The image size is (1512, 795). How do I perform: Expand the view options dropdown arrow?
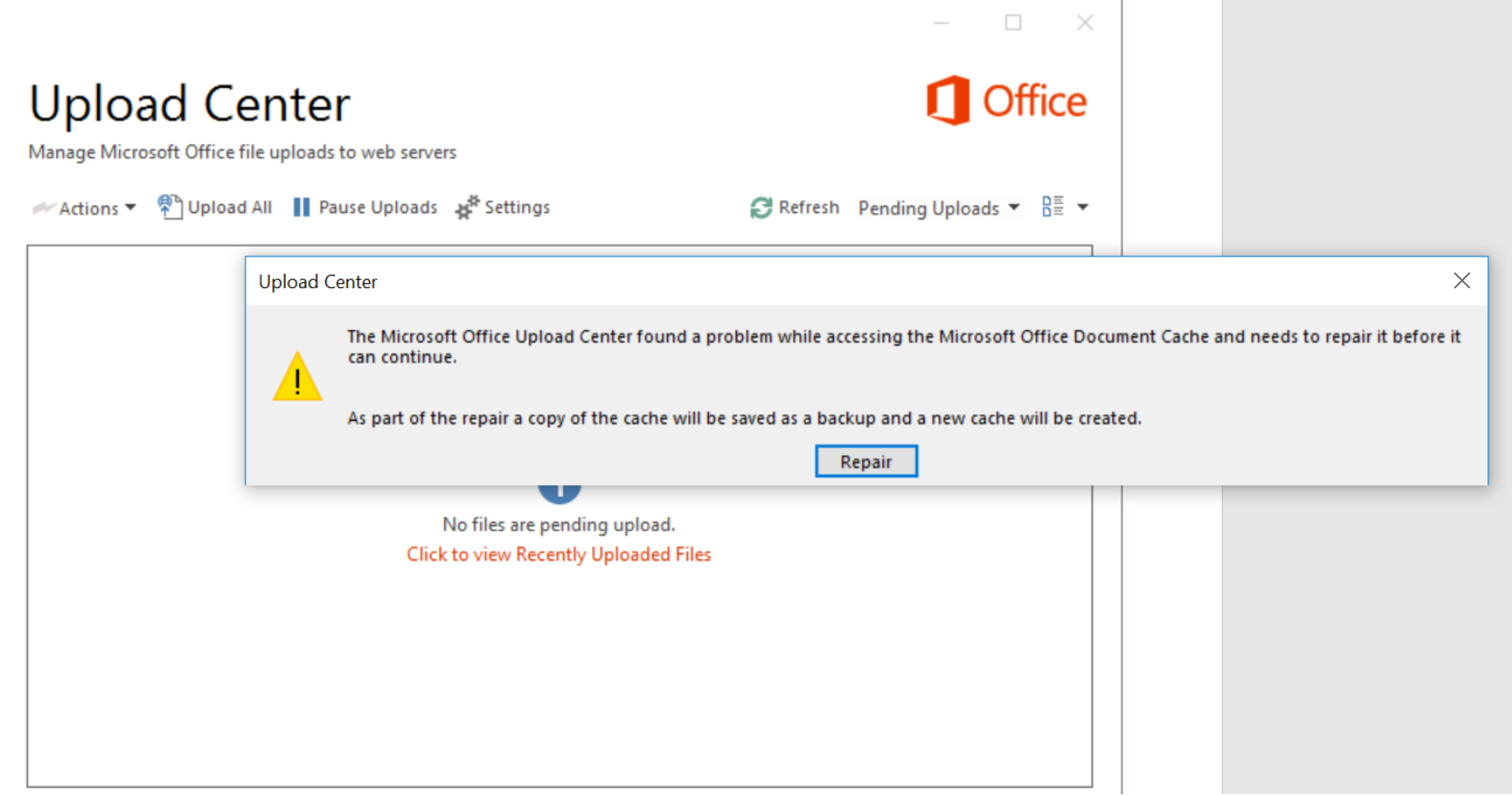[1082, 208]
